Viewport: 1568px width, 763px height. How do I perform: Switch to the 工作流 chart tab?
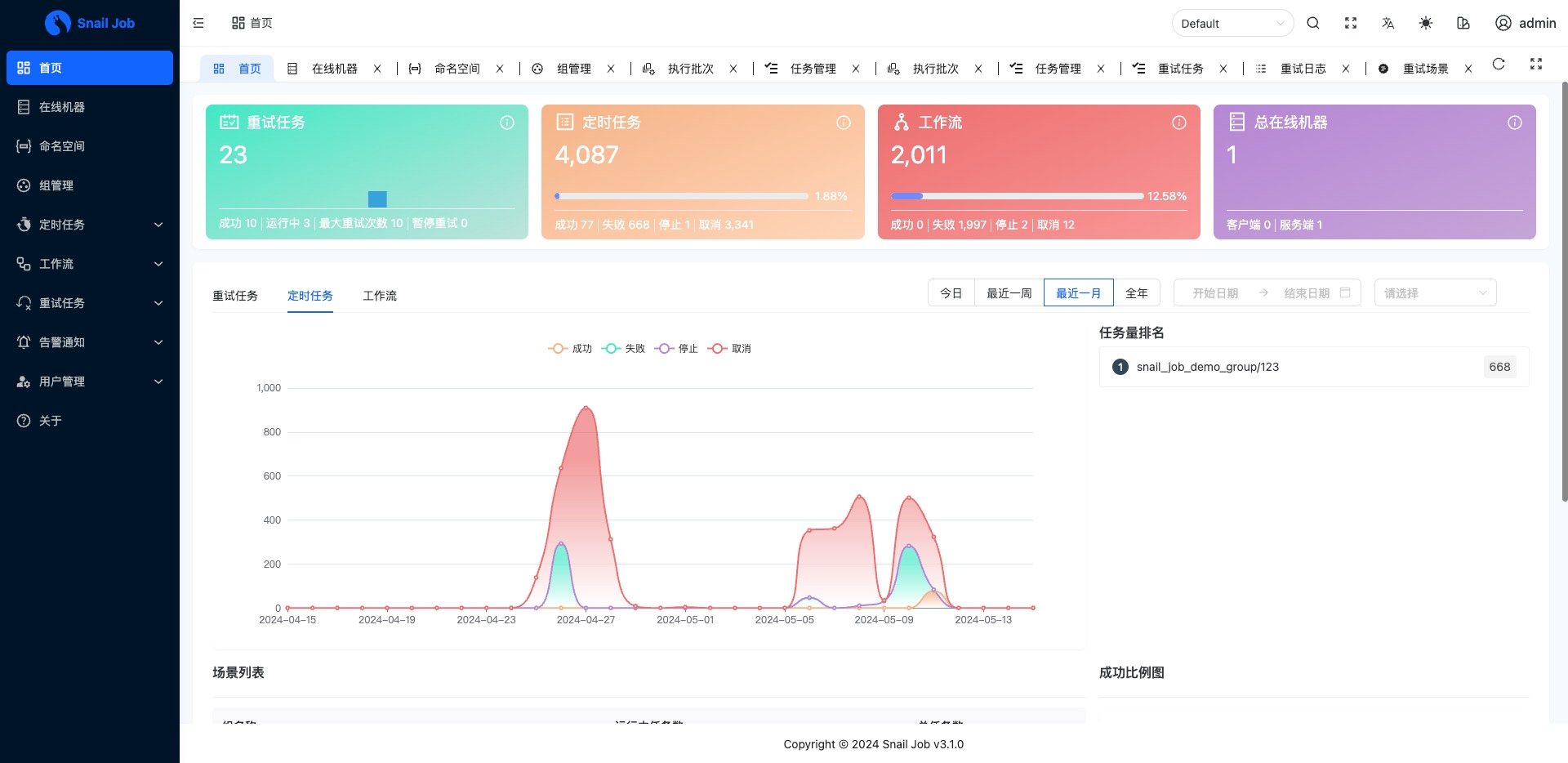380,296
